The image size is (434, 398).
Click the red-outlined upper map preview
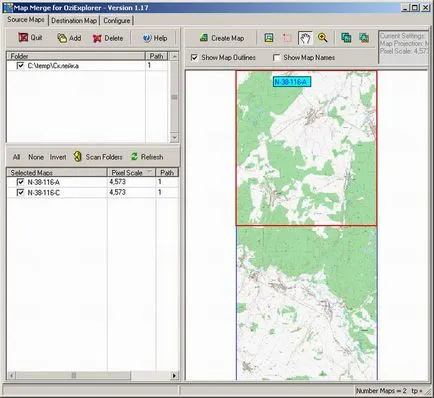(x=306, y=148)
